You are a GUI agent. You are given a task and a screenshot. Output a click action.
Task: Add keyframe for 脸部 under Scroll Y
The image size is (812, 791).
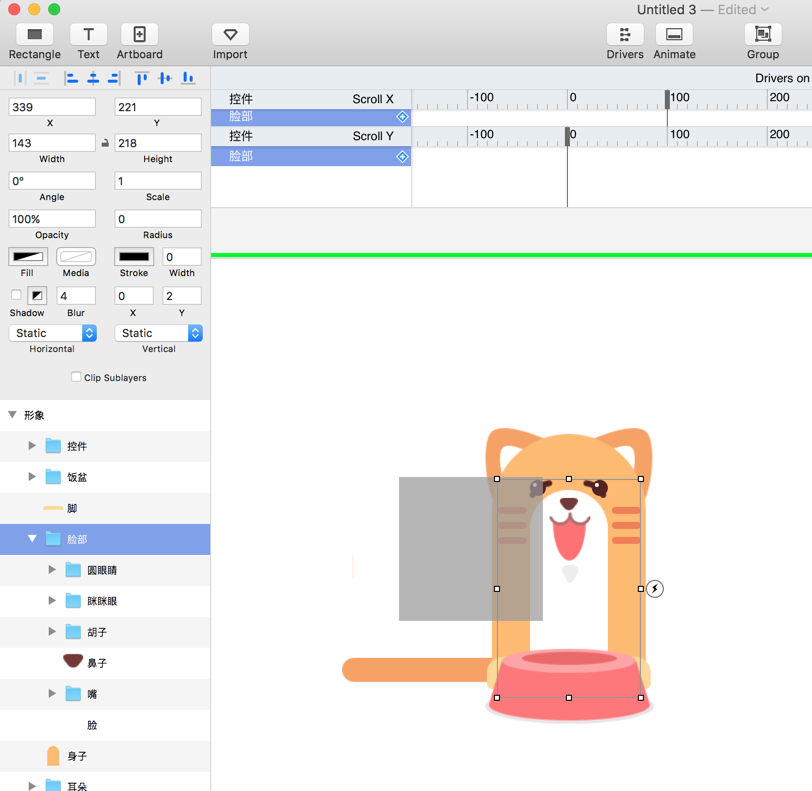[402, 156]
